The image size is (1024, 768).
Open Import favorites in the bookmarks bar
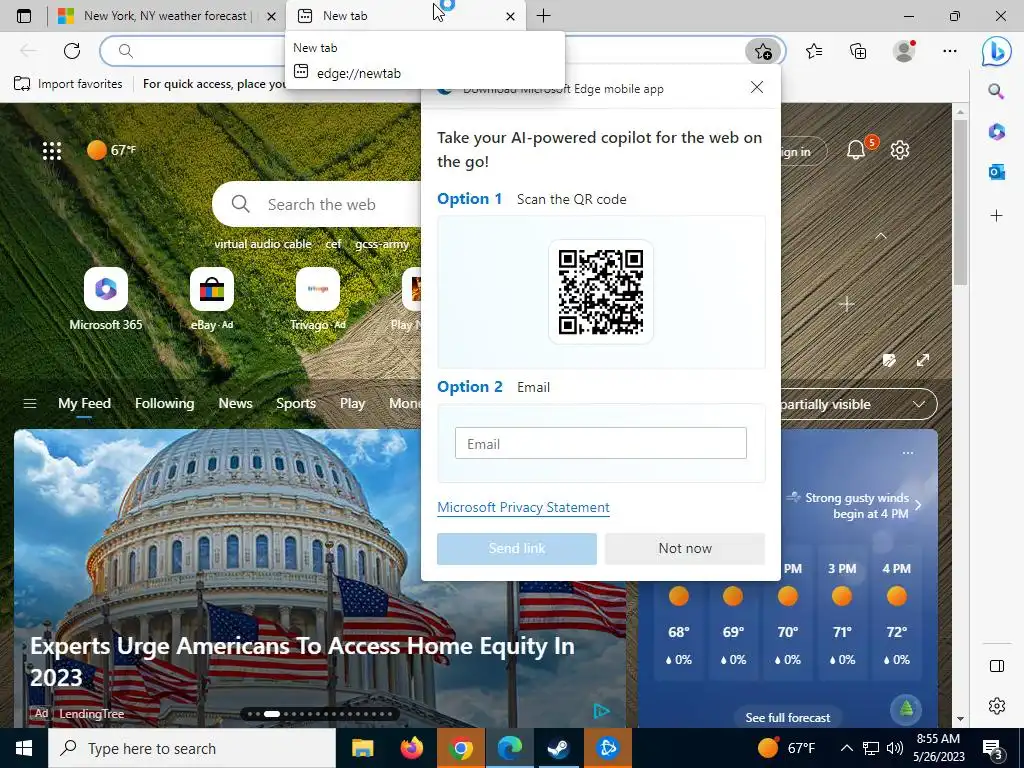[69, 84]
